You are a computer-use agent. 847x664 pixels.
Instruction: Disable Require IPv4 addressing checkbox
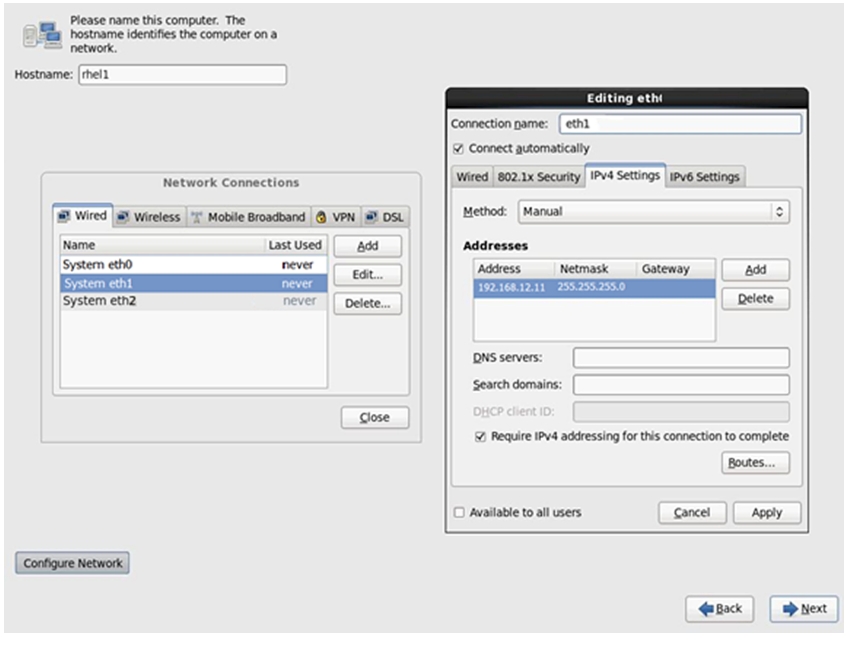(480, 437)
